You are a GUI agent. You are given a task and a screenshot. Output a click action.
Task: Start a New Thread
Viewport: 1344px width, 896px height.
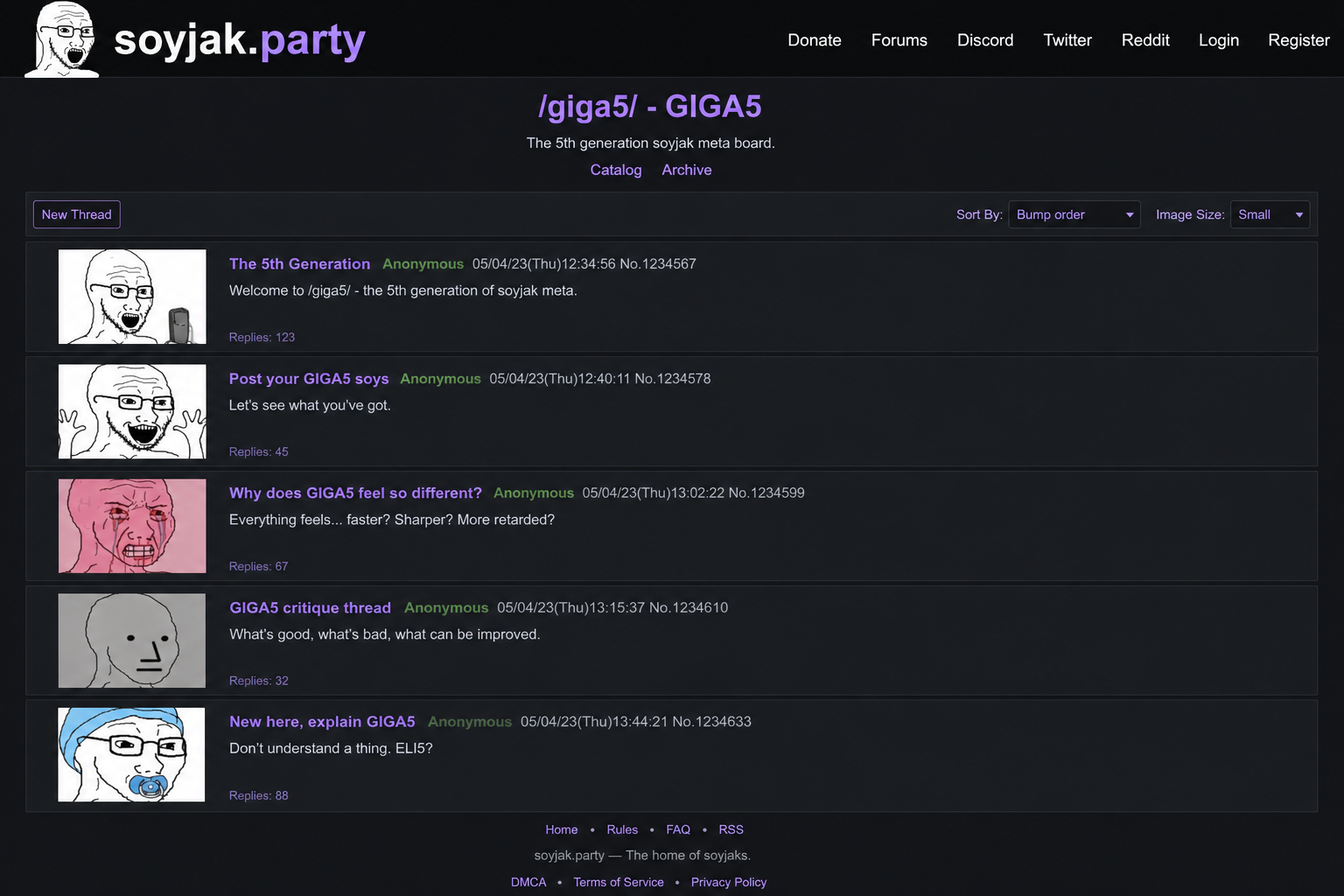[77, 214]
